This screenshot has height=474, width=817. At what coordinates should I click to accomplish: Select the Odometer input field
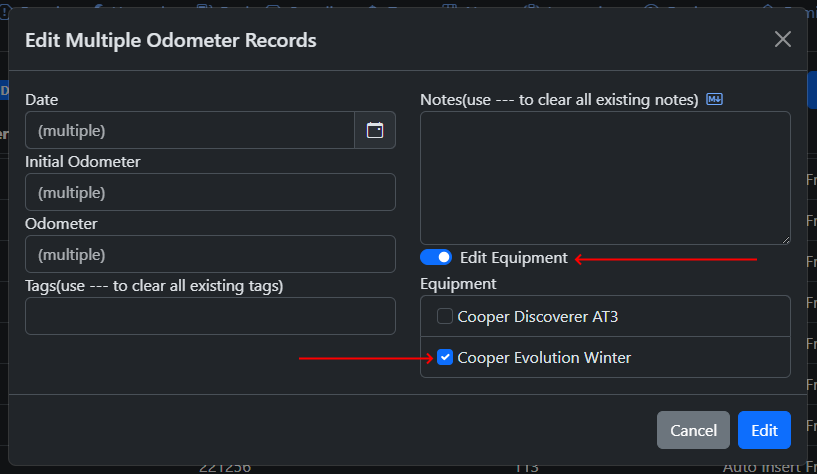(210, 254)
